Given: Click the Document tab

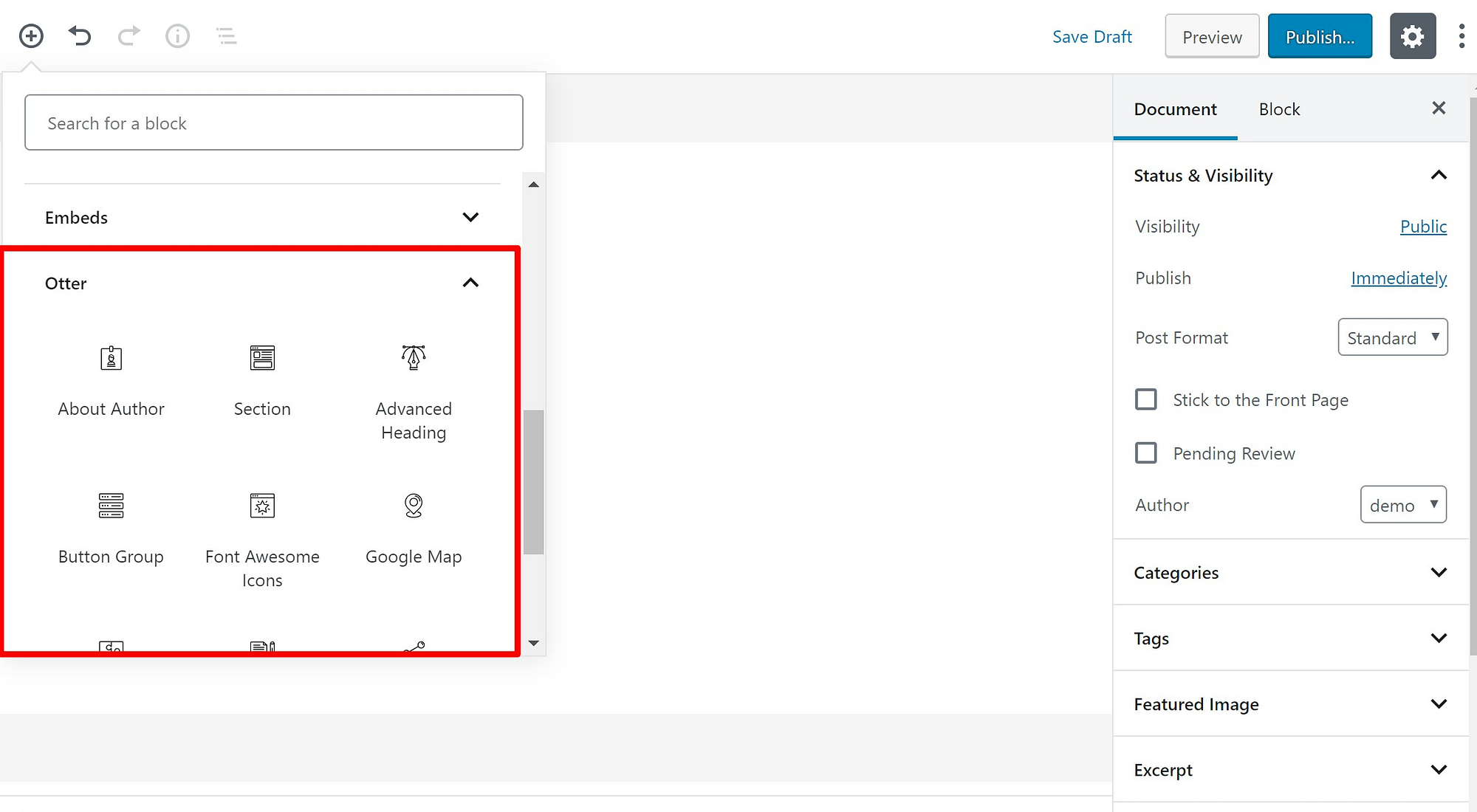Looking at the screenshot, I should click(x=1175, y=109).
